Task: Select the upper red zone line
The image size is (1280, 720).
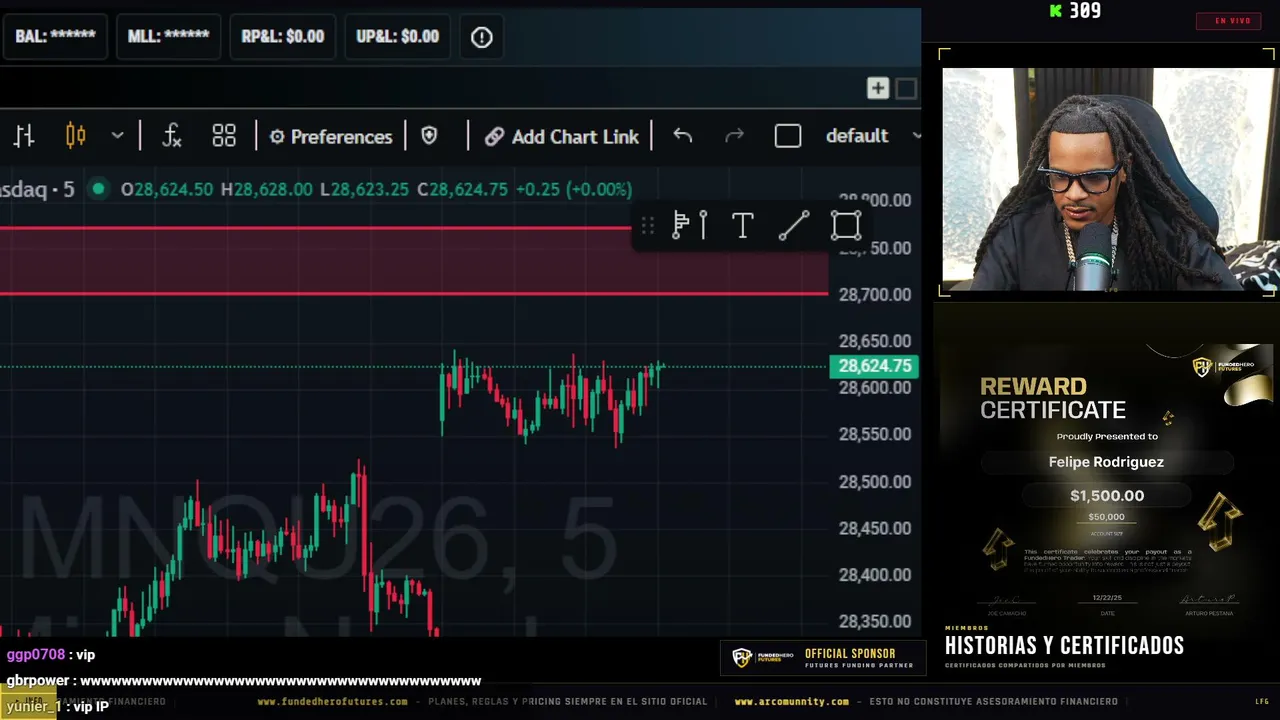Action: (315, 228)
